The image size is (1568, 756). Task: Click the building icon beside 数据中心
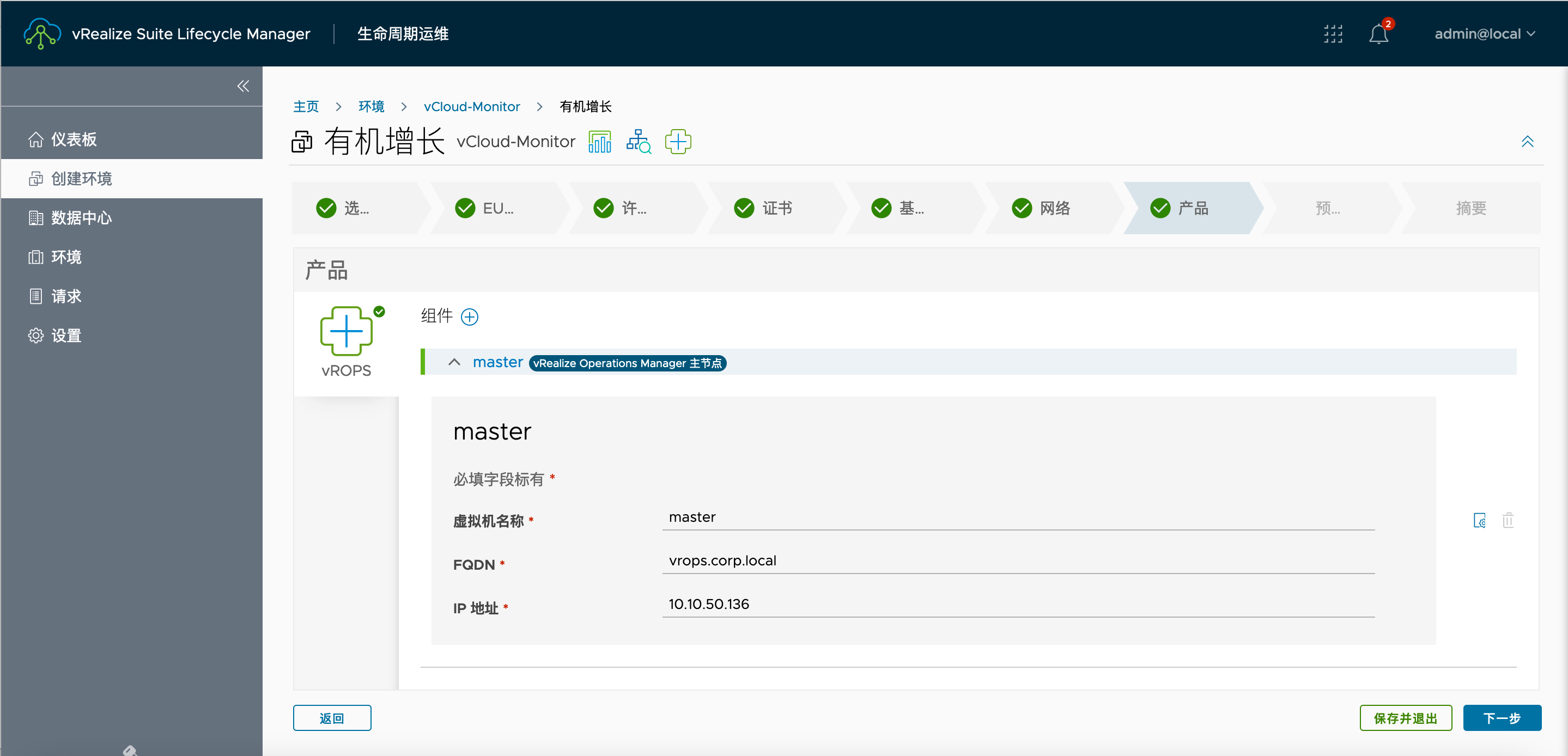coord(36,218)
